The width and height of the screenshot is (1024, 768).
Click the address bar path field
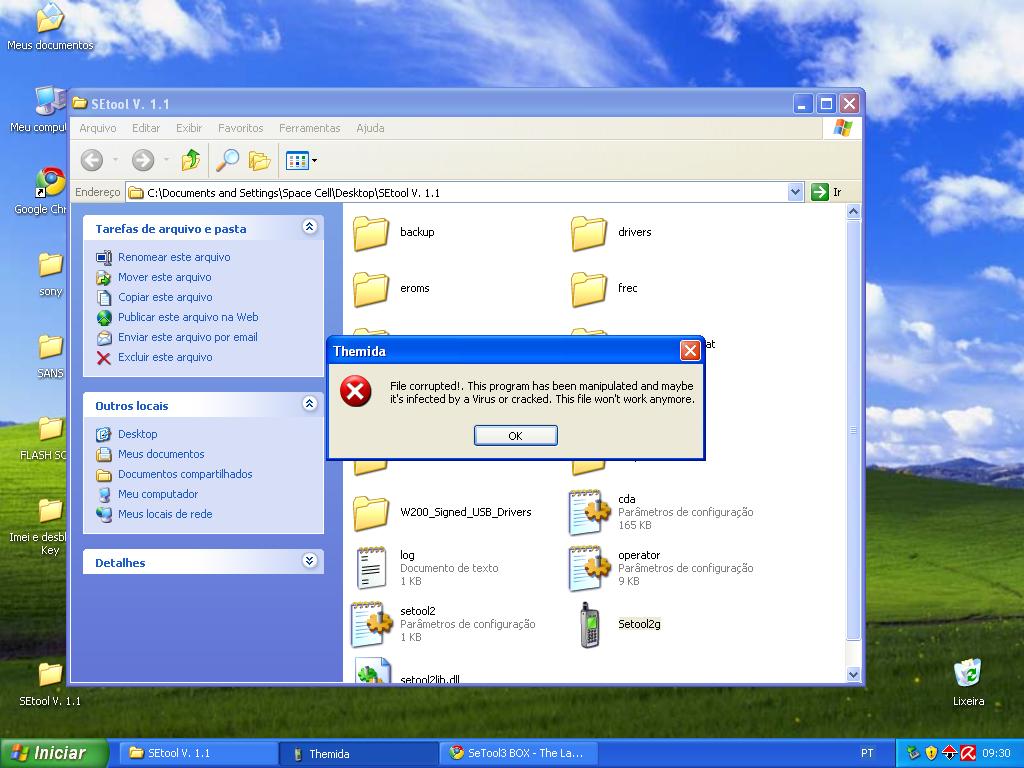(457, 193)
